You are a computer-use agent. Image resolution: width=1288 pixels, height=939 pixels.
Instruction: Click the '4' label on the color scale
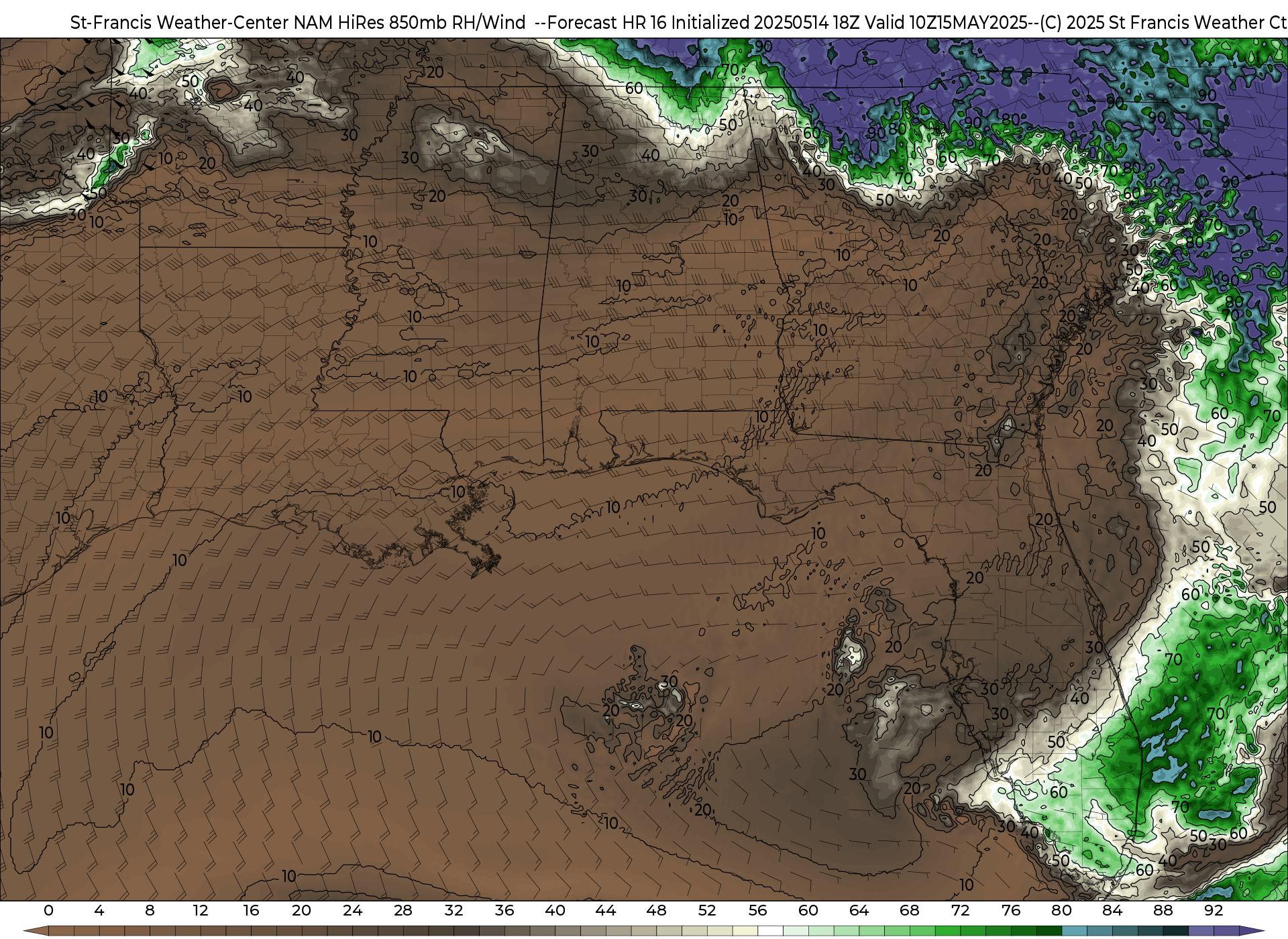[99, 910]
